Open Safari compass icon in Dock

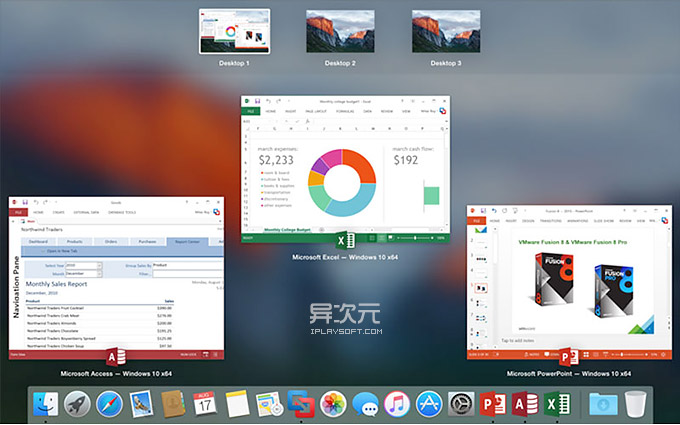[x=109, y=404]
